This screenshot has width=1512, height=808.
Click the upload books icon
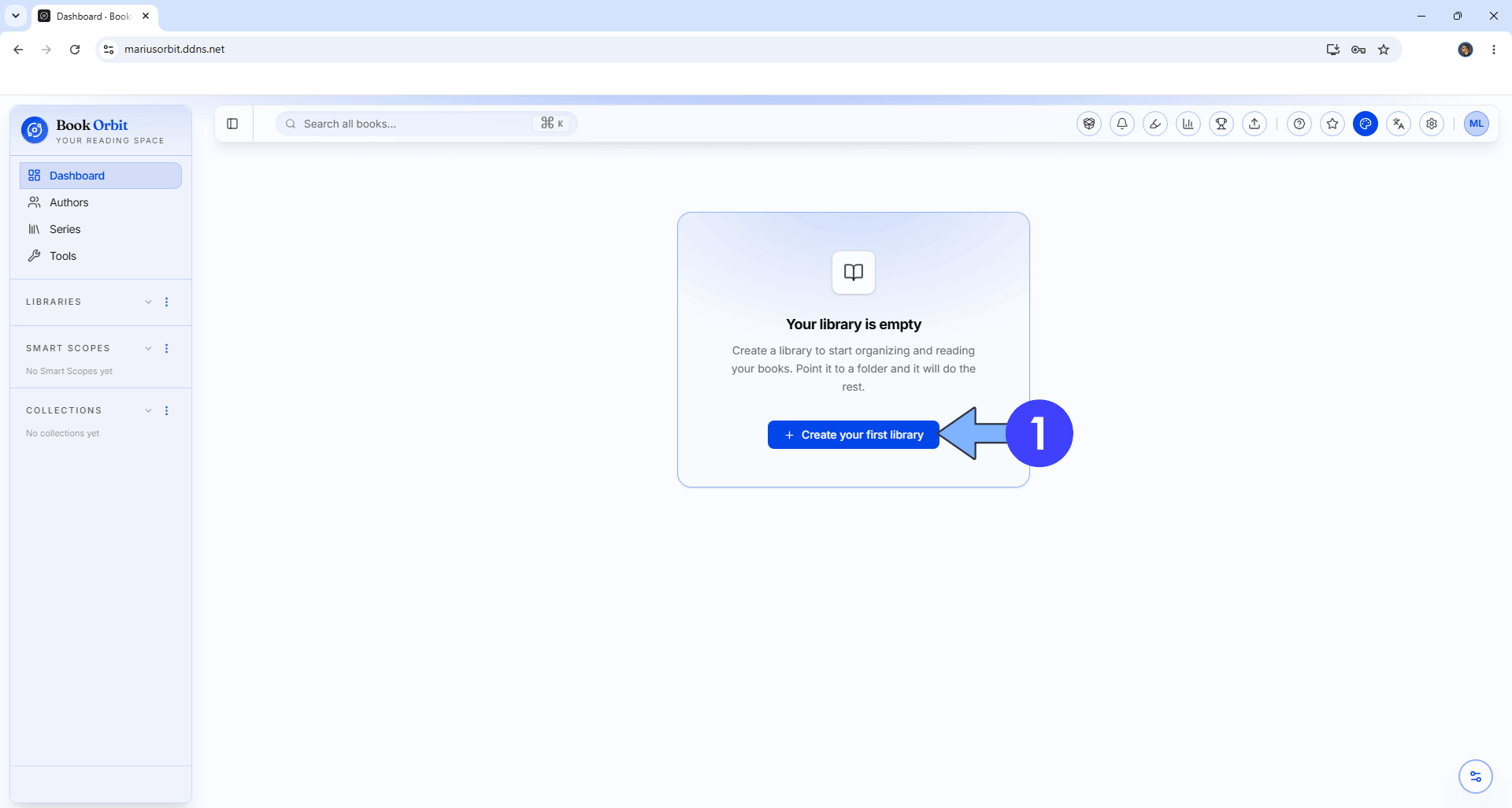(x=1254, y=124)
